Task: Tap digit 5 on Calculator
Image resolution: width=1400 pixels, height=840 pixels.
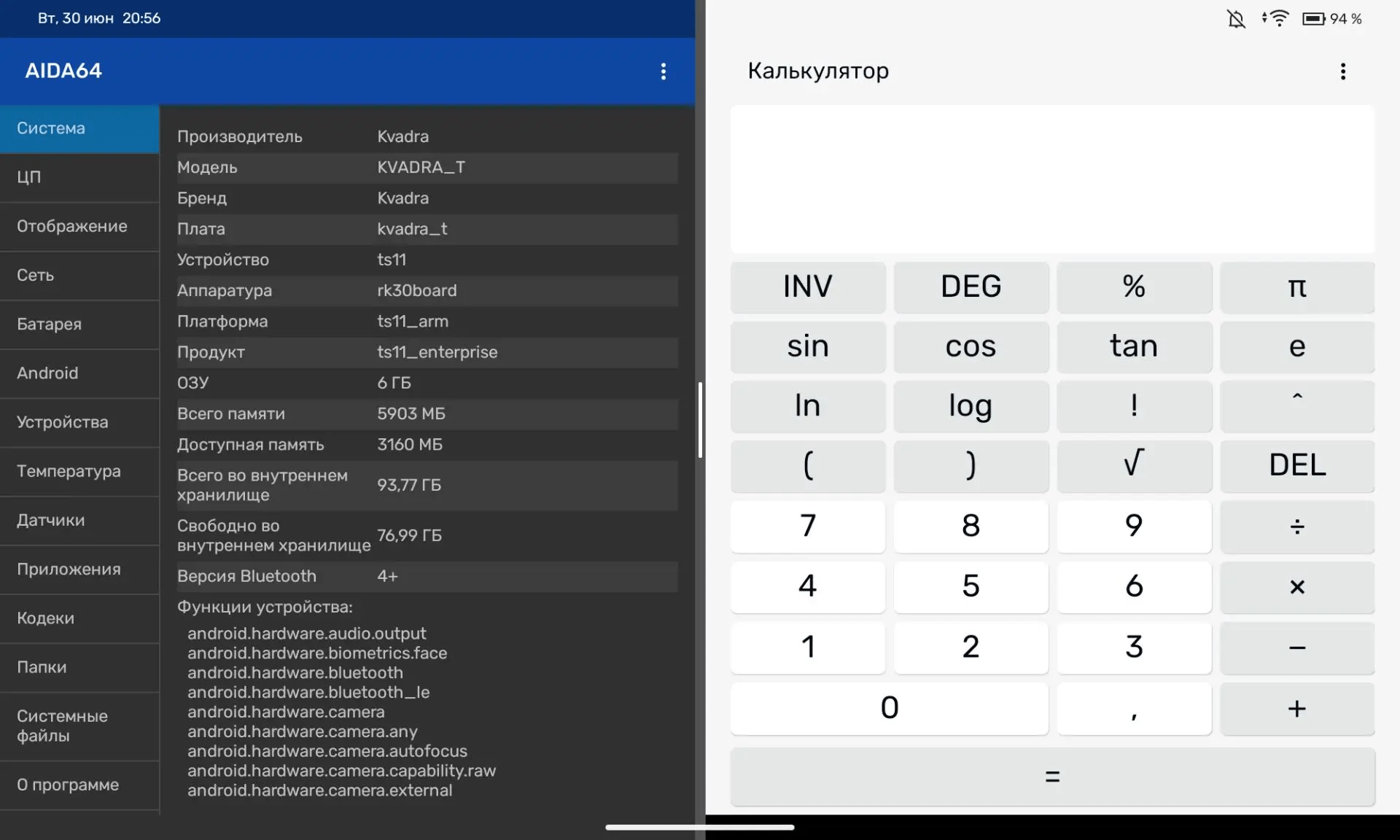Action: 971,586
